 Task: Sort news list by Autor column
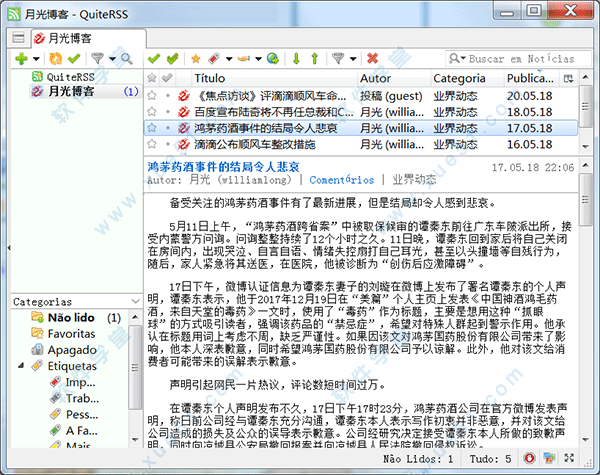[x=394, y=78]
